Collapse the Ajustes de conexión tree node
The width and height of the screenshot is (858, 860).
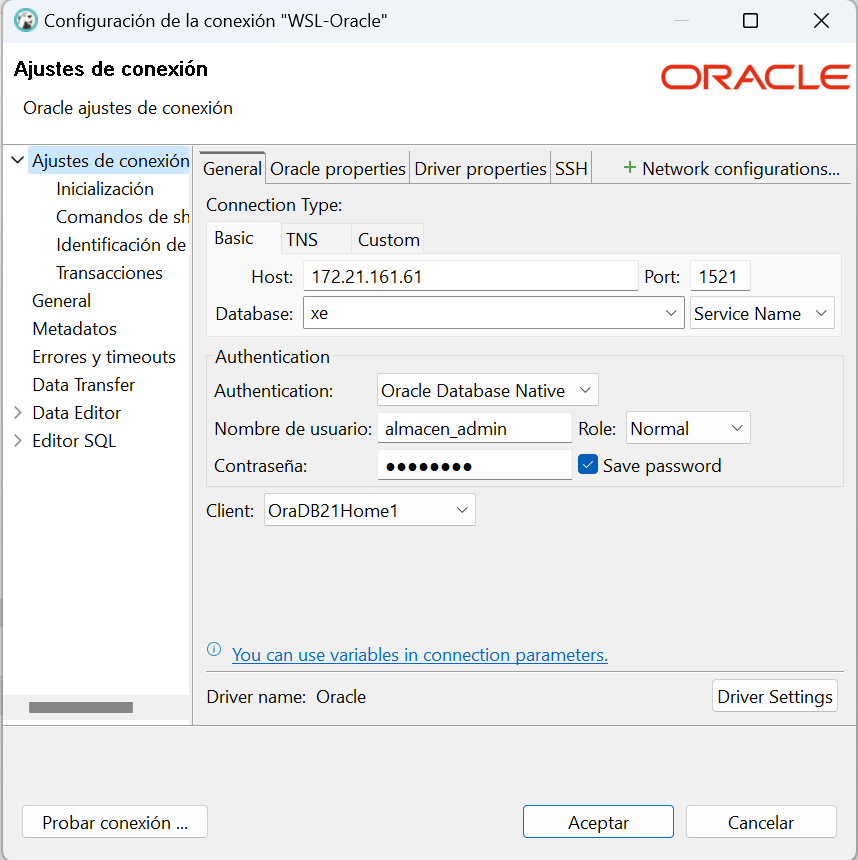(x=18, y=160)
